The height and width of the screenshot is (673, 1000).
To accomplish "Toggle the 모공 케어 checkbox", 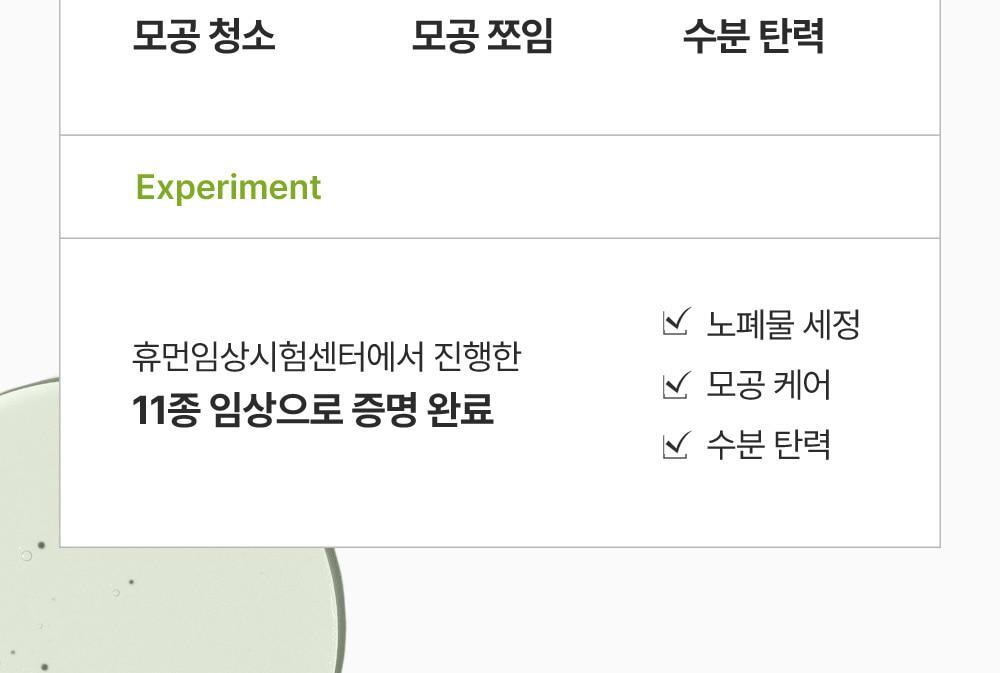I will [676, 384].
